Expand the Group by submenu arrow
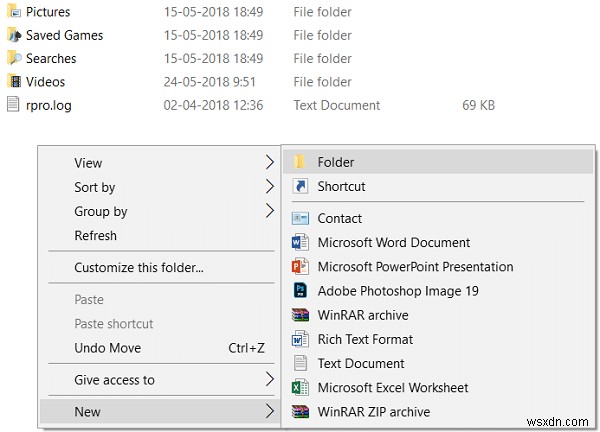 [269, 211]
